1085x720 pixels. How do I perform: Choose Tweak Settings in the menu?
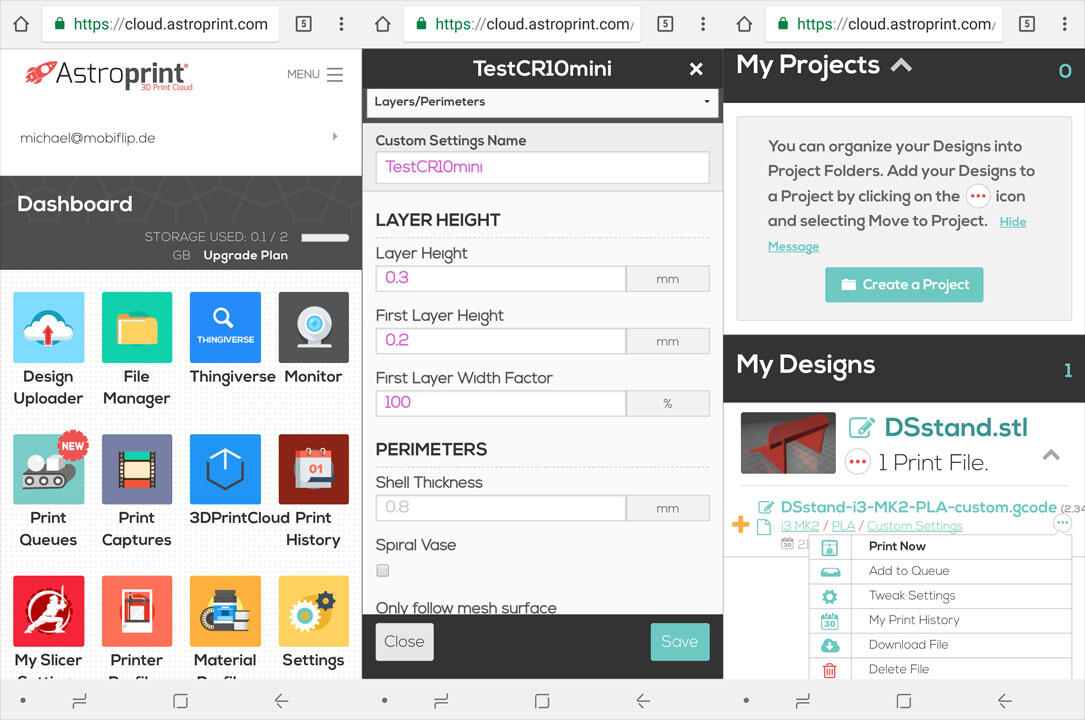point(911,596)
